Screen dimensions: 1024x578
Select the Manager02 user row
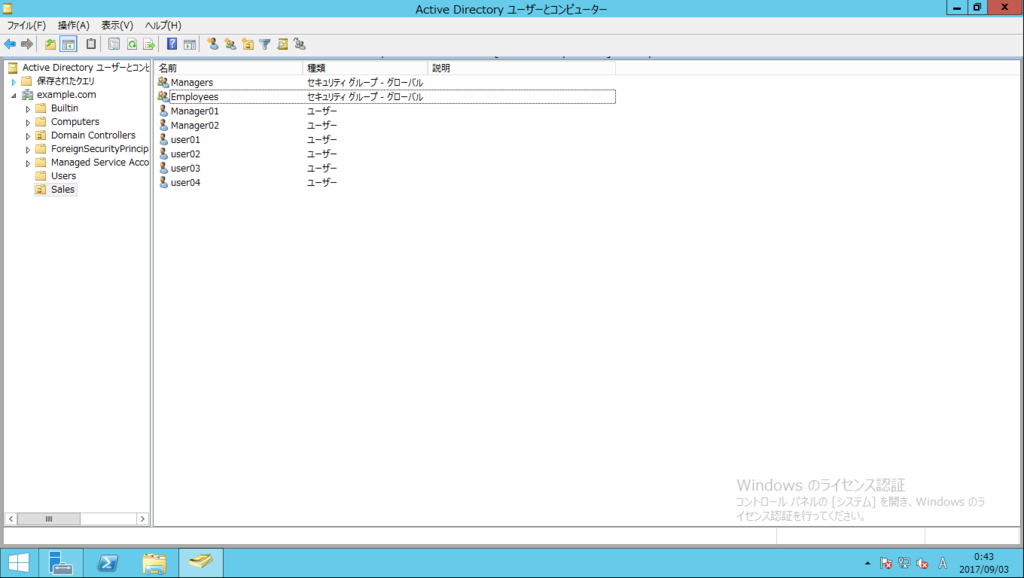[386, 125]
